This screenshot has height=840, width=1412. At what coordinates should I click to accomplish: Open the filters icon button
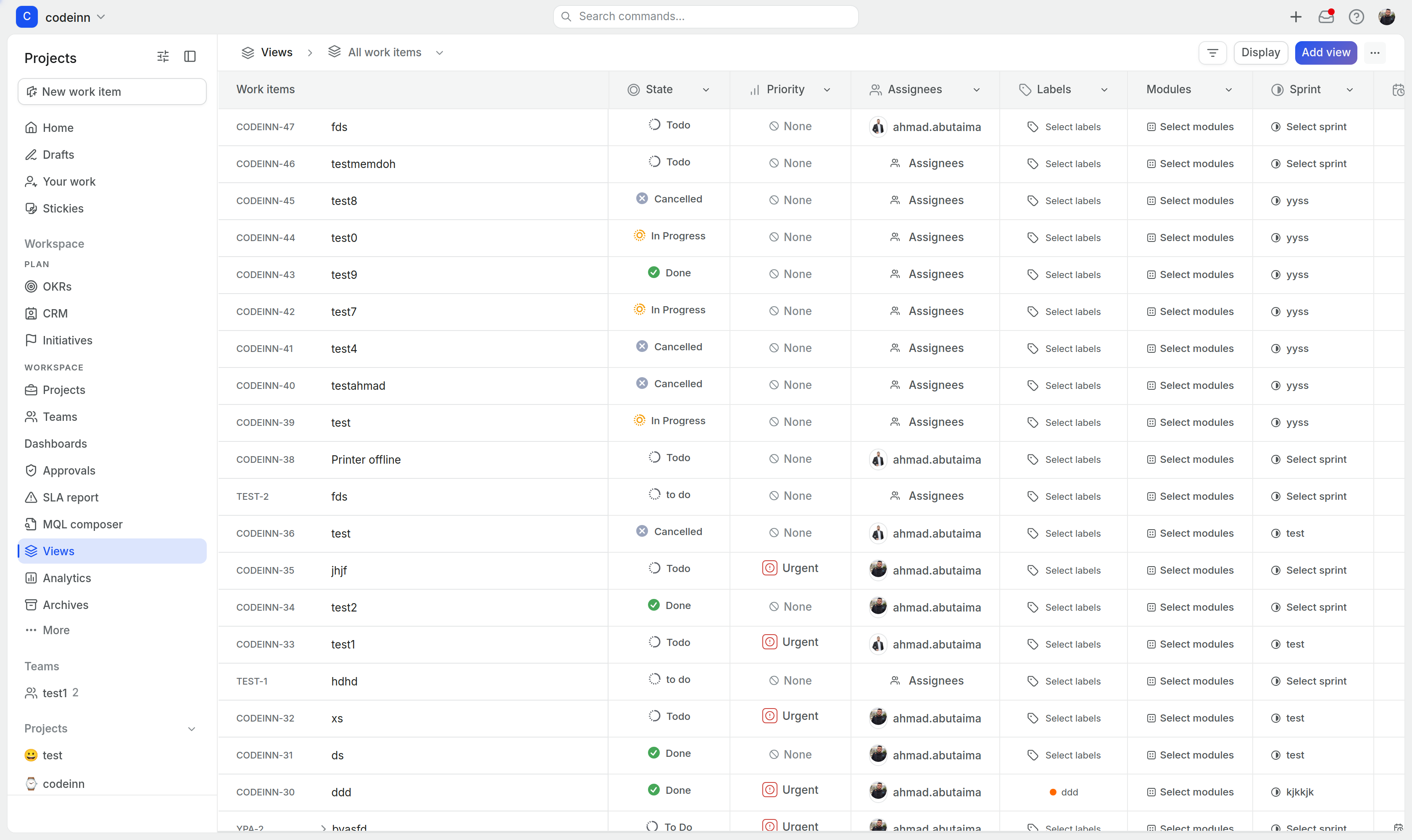(x=1213, y=52)
